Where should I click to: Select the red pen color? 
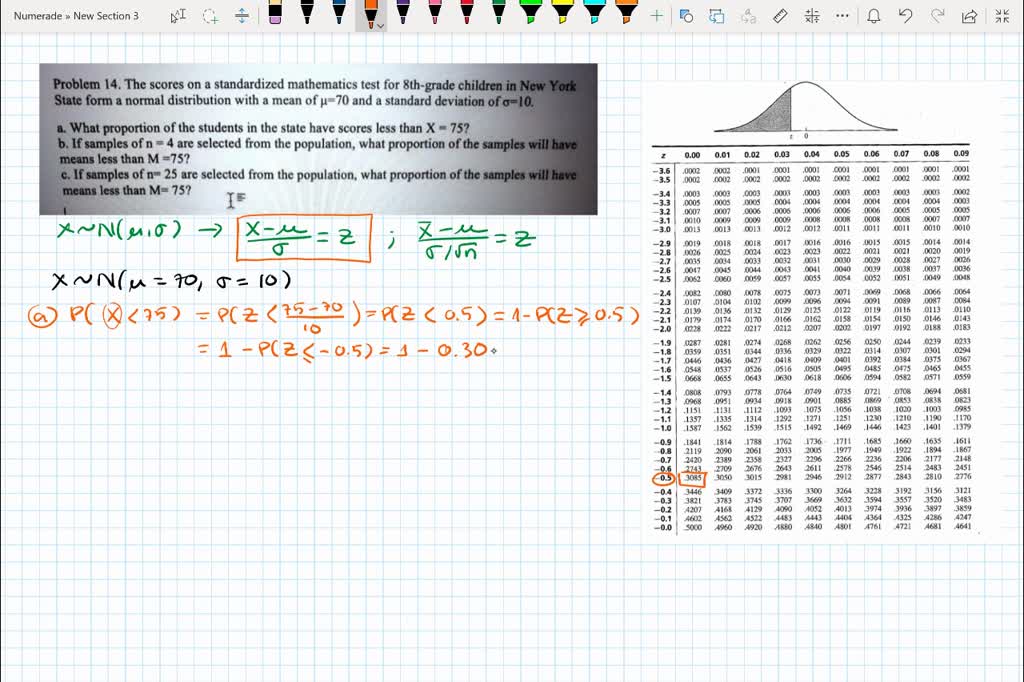point(466,16)
